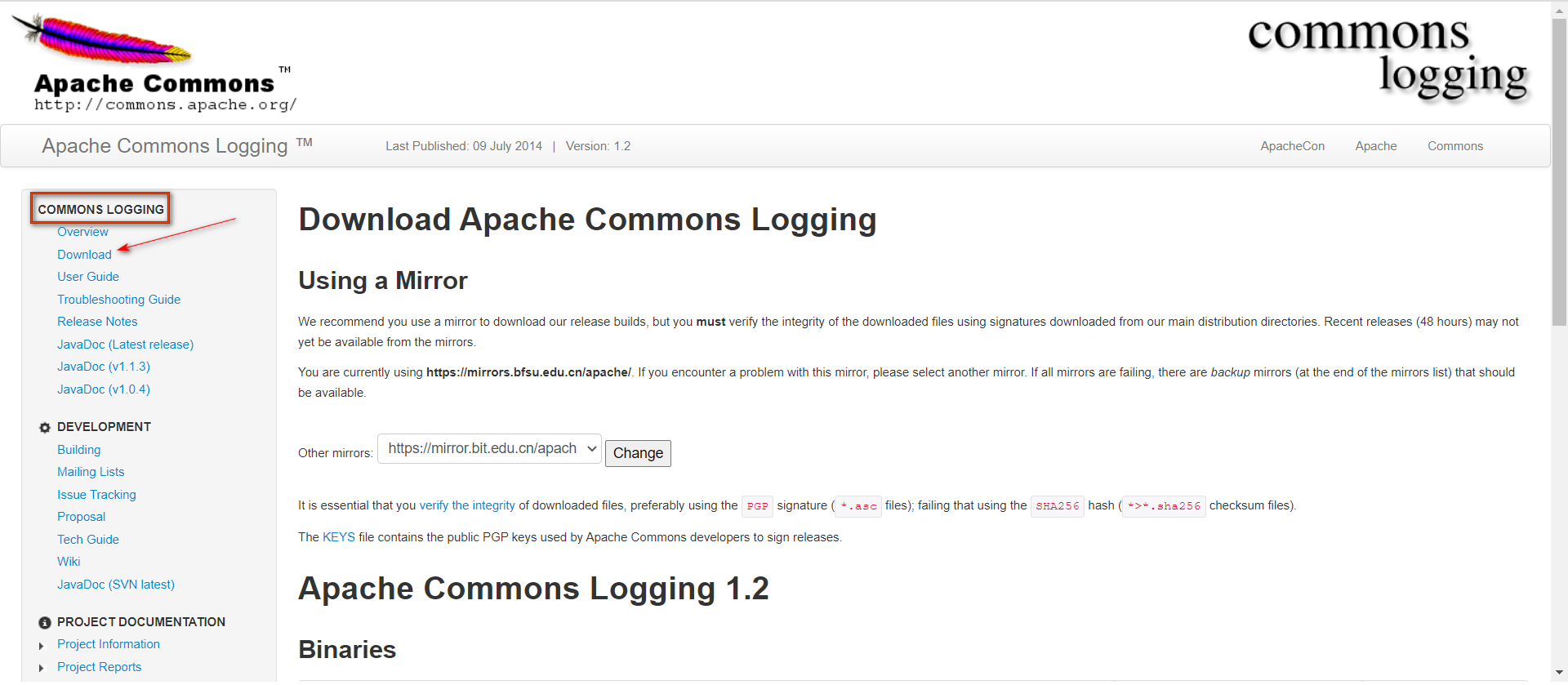Open the Mailing Lists link

click(91, 472)
